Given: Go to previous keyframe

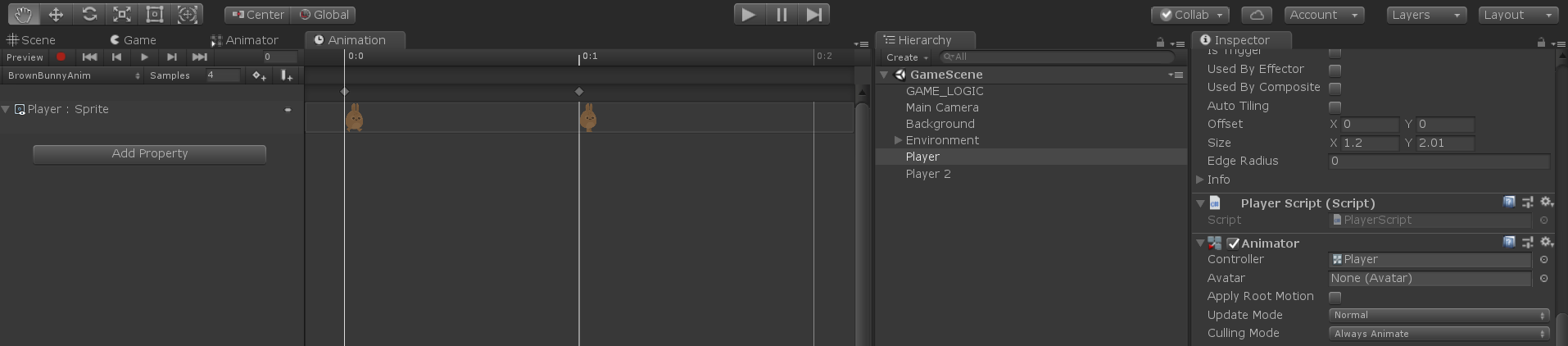Looking at the screenshot, I should click(116, 57).
